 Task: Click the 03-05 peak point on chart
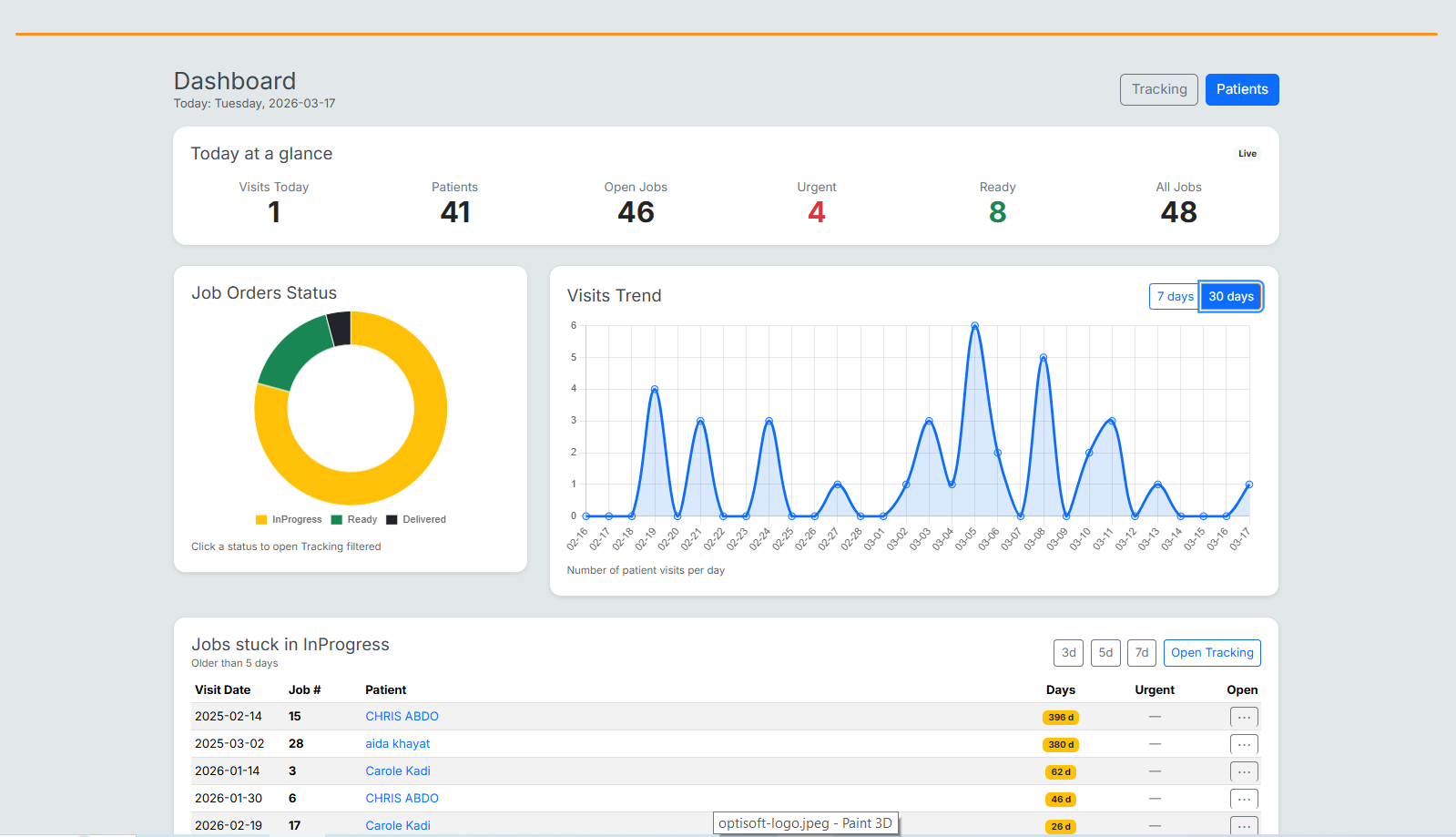tap(974, 326)
